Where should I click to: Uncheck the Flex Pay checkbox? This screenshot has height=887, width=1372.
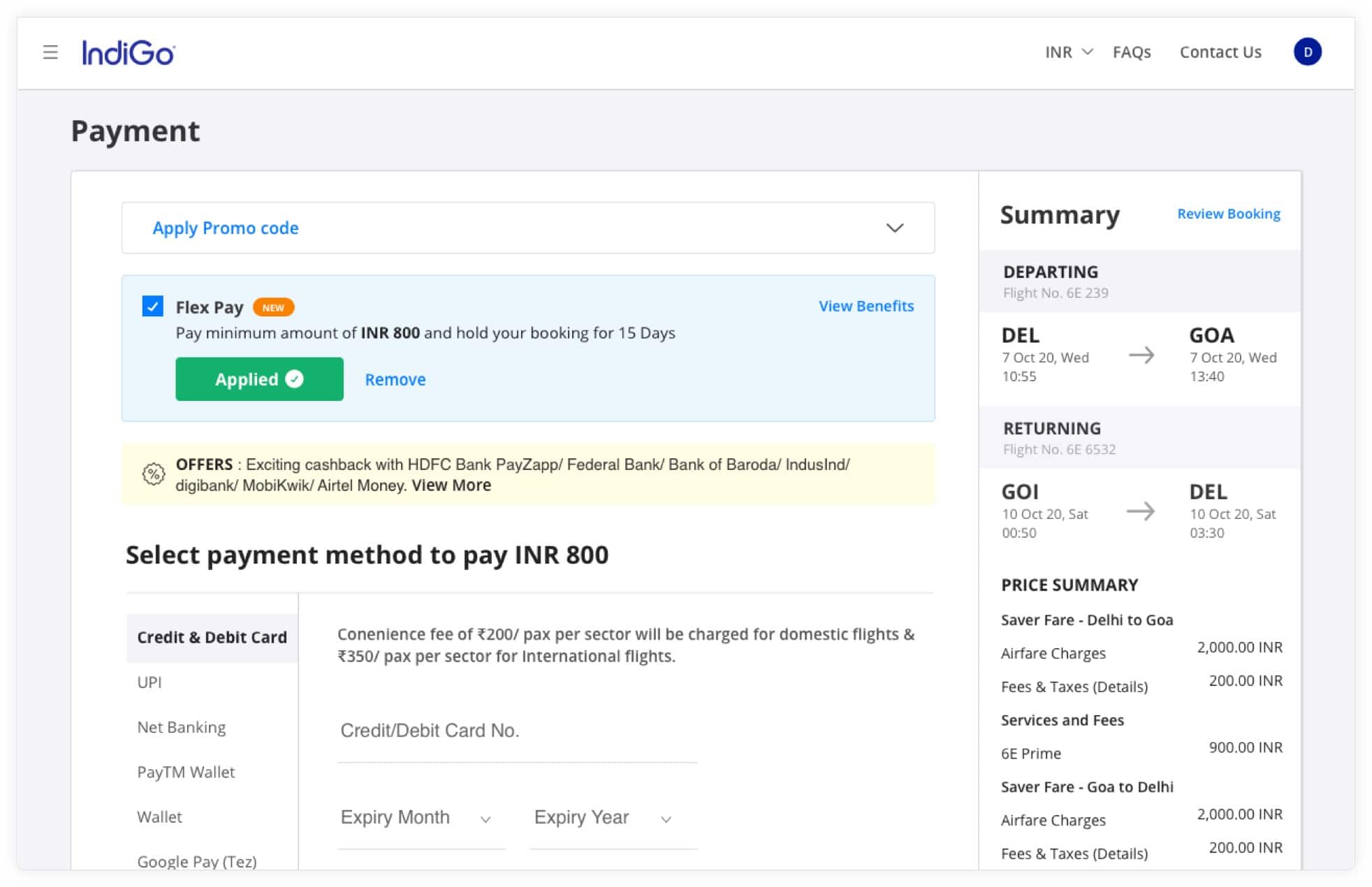click(152, 306)
